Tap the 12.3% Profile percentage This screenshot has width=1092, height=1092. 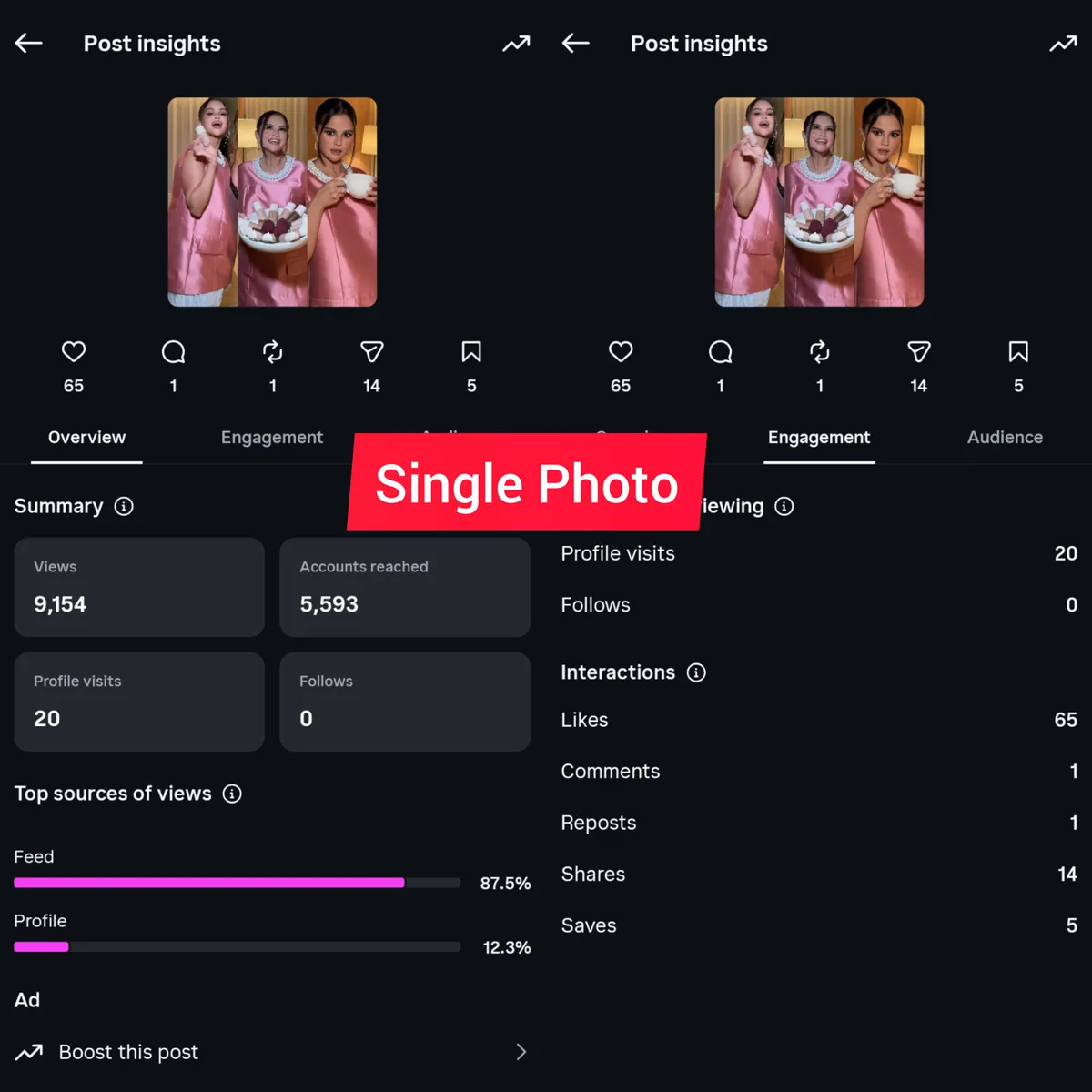pos(506,947)
